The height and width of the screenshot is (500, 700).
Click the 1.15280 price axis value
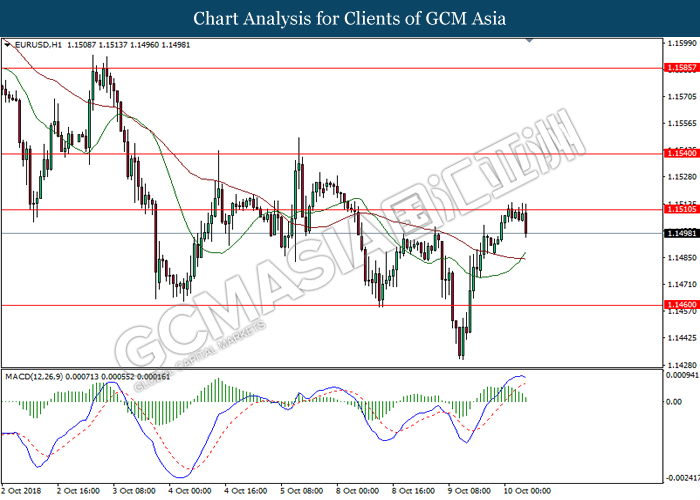point(682,177)
